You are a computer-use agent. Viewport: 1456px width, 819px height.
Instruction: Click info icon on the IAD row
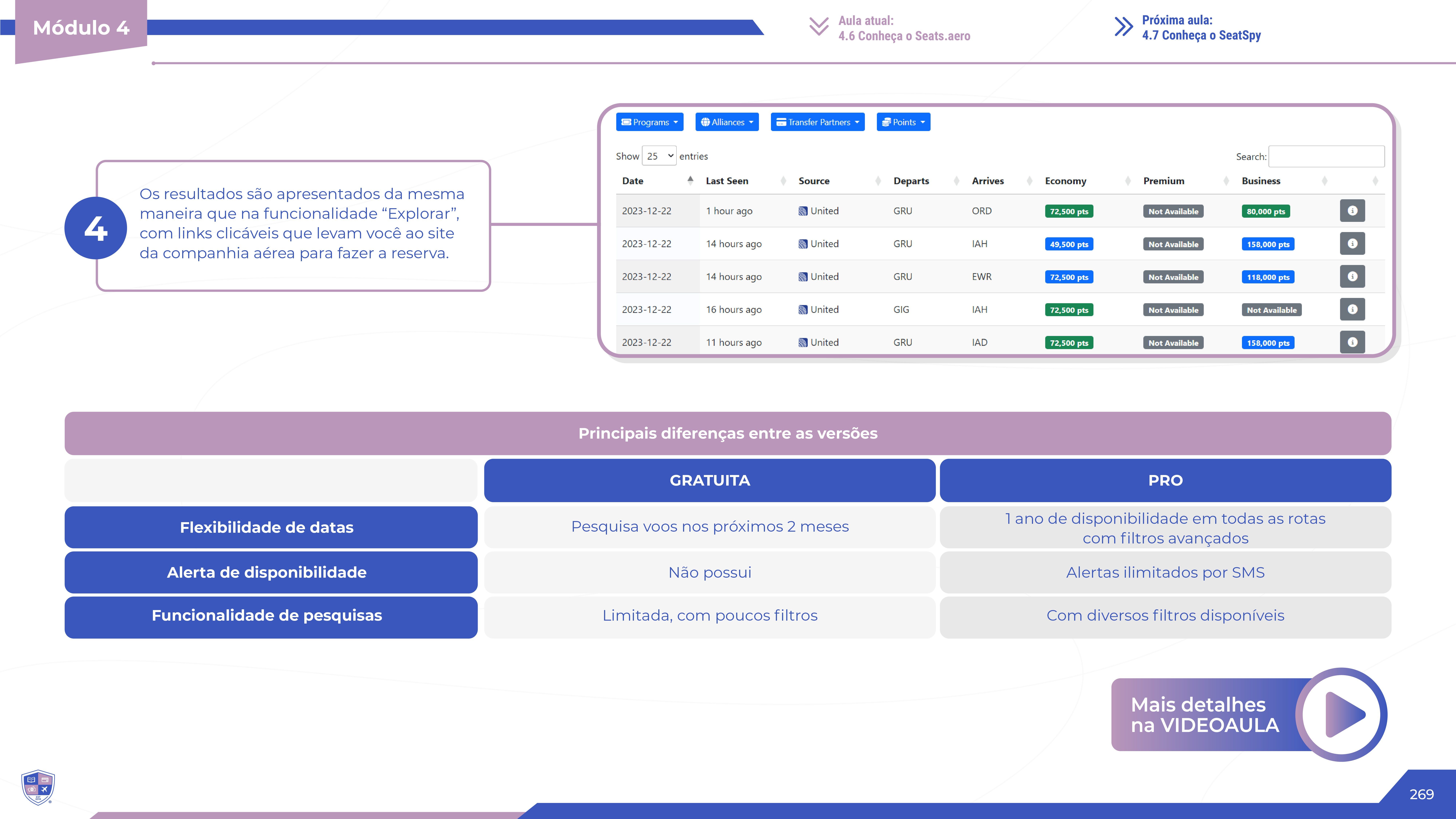1352,342
